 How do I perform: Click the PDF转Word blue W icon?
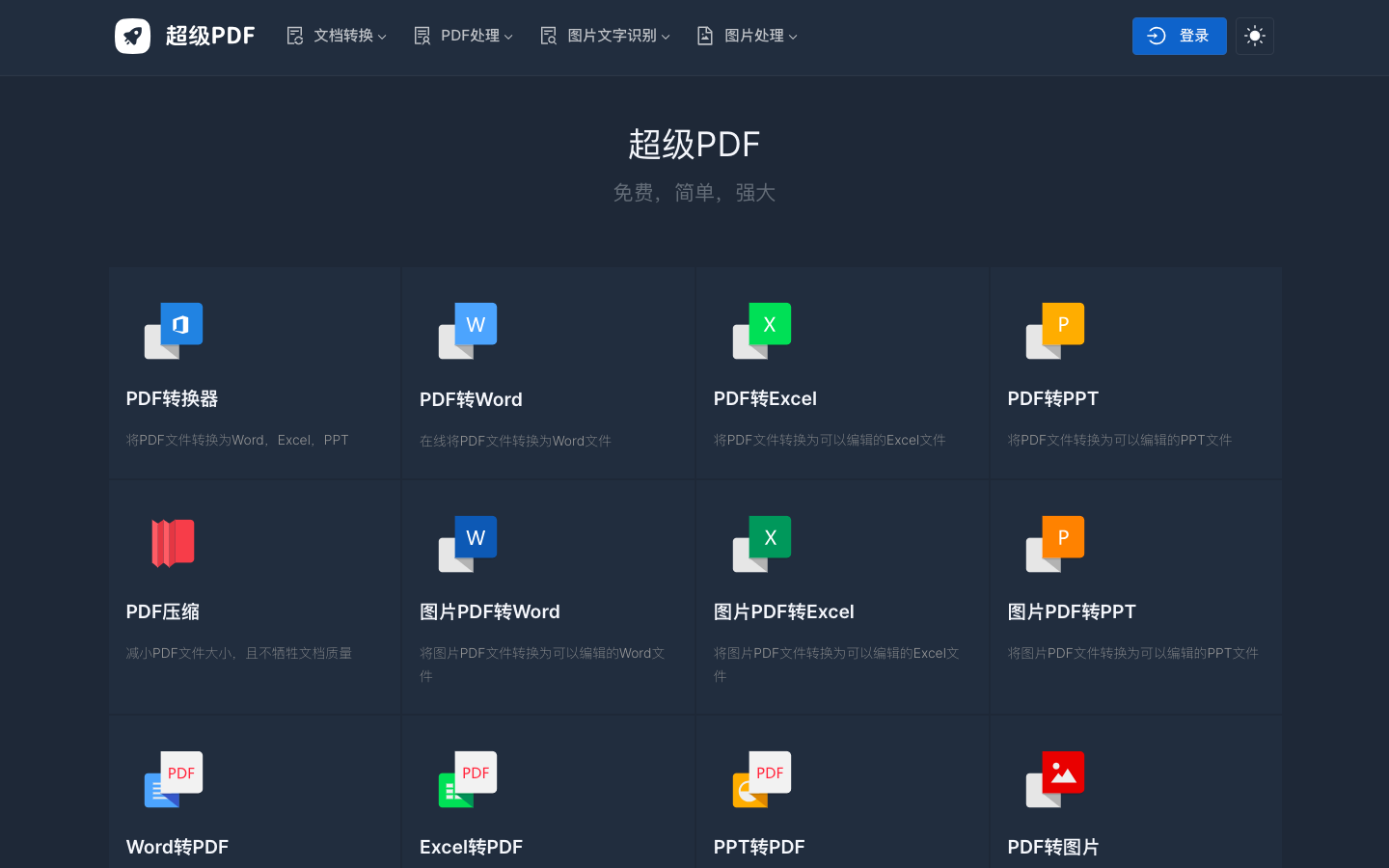468,330
